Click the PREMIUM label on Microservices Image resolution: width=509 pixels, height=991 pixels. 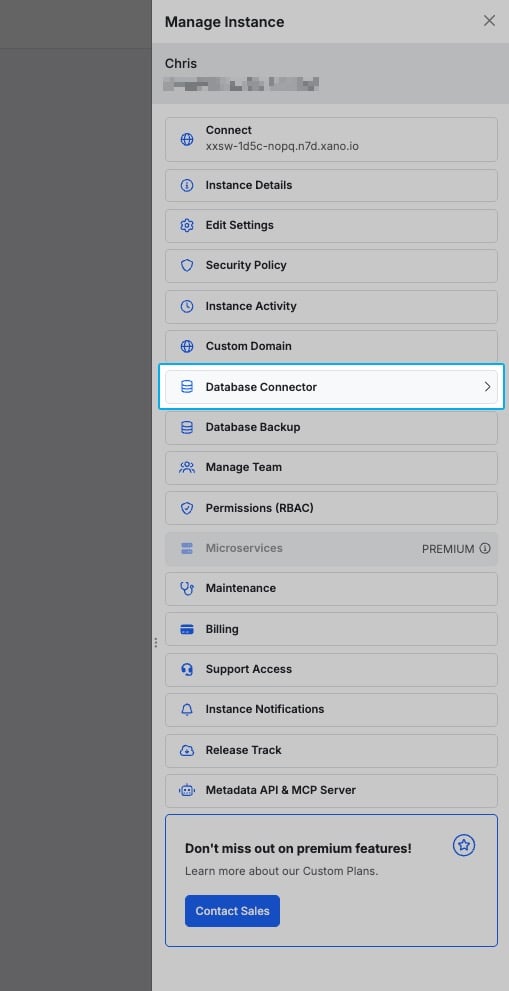(x=448, y=549)
